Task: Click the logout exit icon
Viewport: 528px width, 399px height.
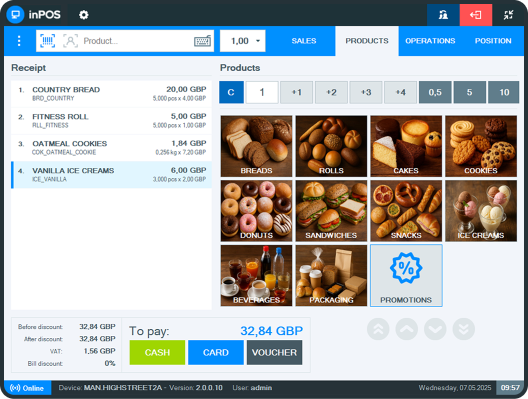Action: pos(476,15)
